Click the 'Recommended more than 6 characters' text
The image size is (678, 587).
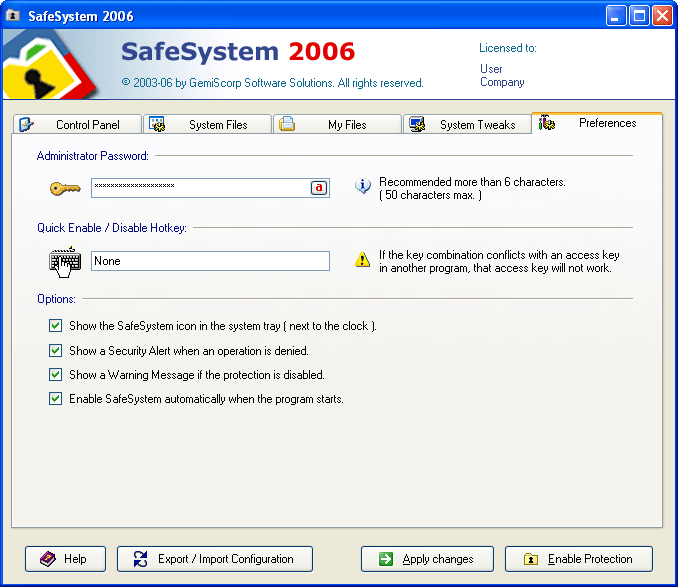[x=472, y=182]
